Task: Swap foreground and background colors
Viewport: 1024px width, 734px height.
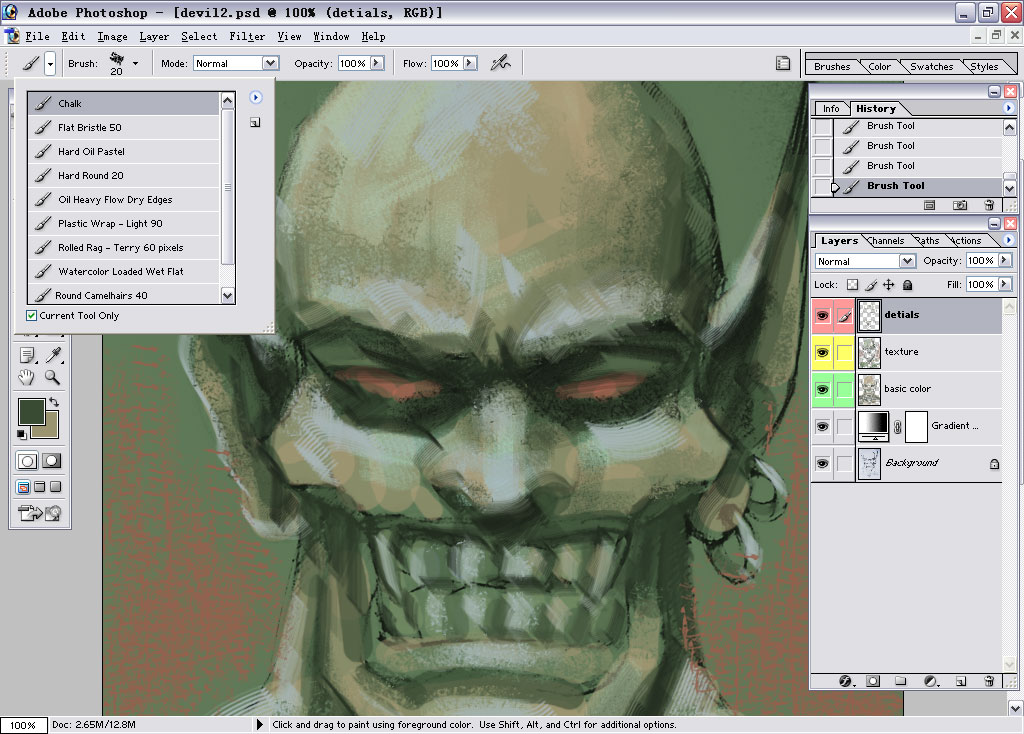Action: pyautogui.click(x=54, y=402)
